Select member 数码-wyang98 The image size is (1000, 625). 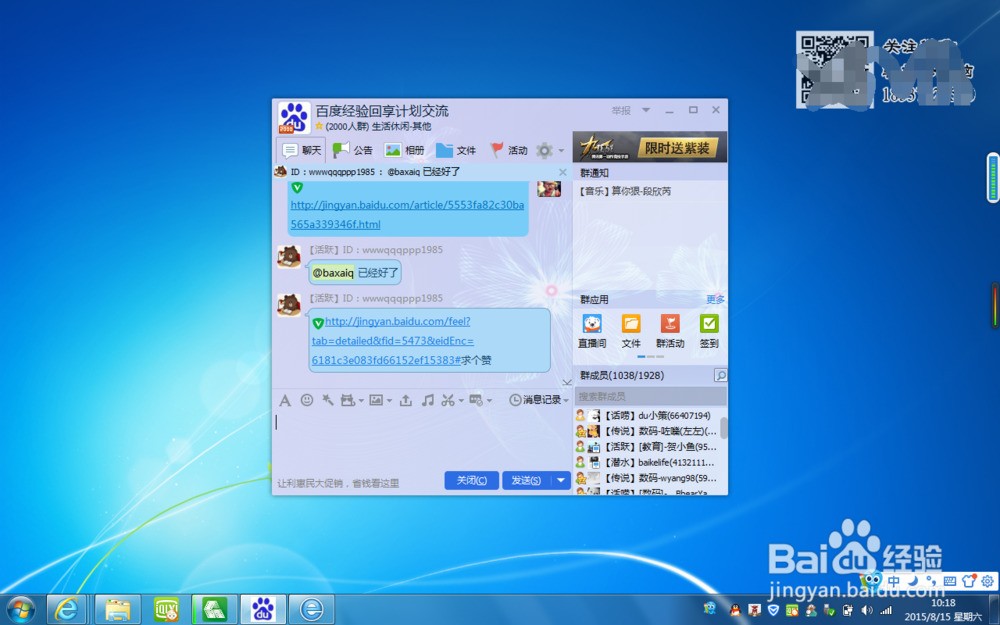point(647,478)
